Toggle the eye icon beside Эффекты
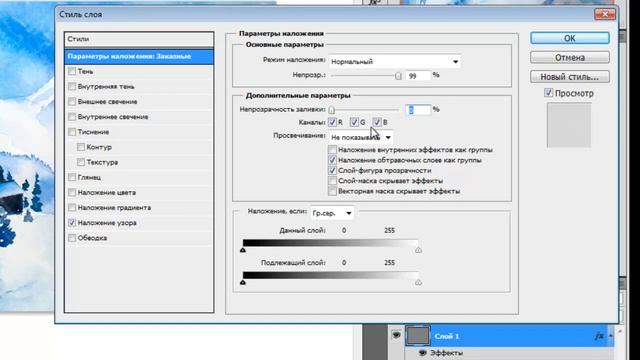Viewport: 640px width, 360px height. coord(422,353)
